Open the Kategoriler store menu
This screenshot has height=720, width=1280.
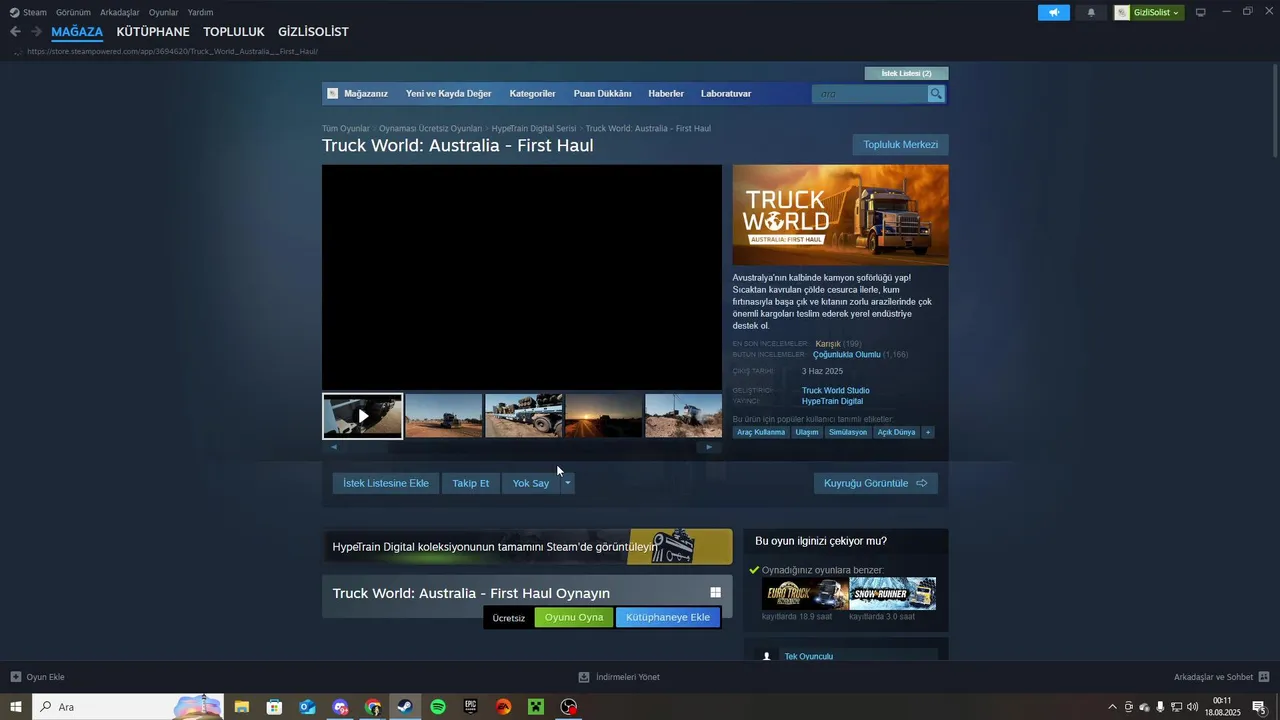(532, 94)
